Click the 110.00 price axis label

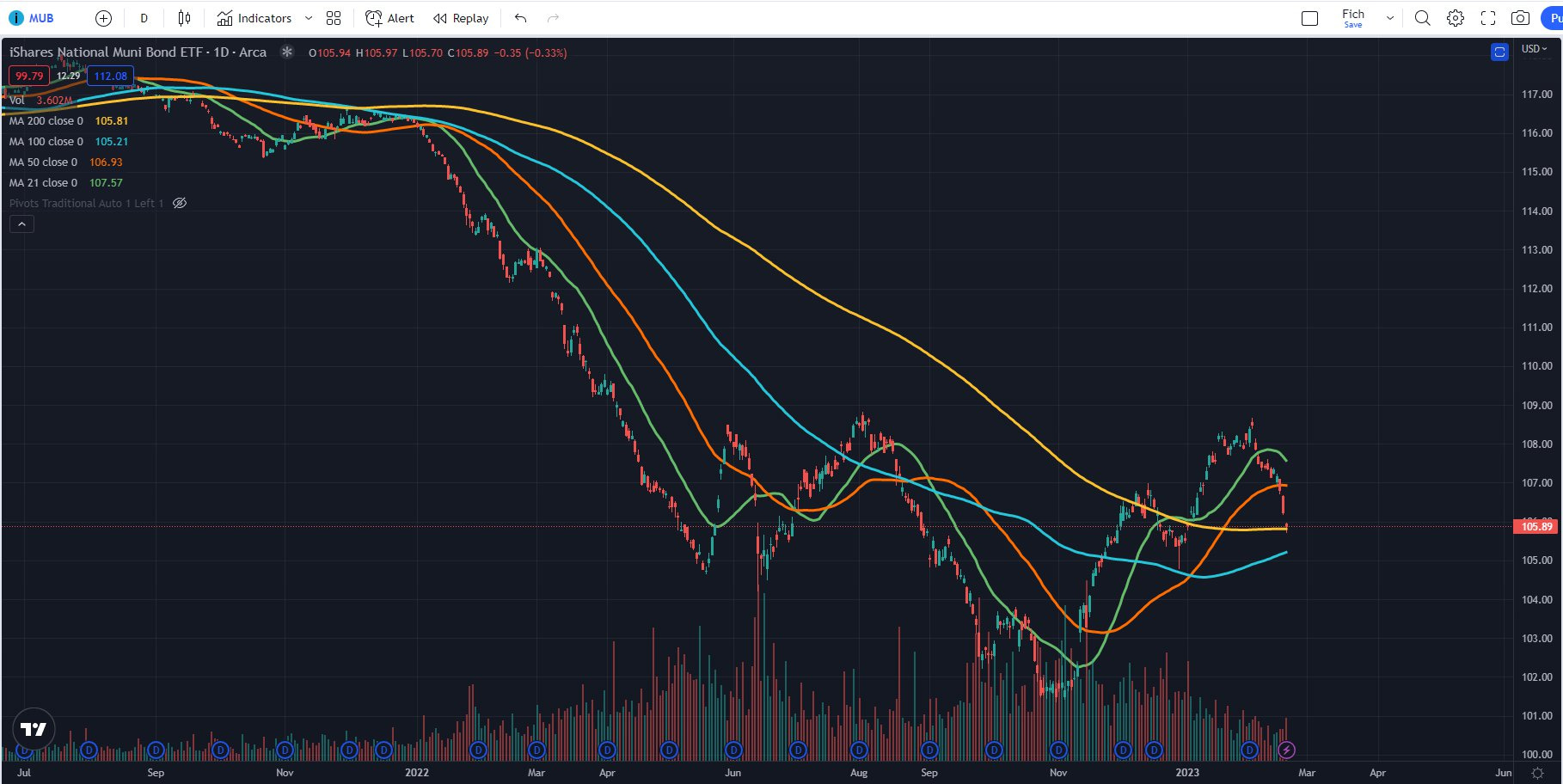pos(1536,366)
